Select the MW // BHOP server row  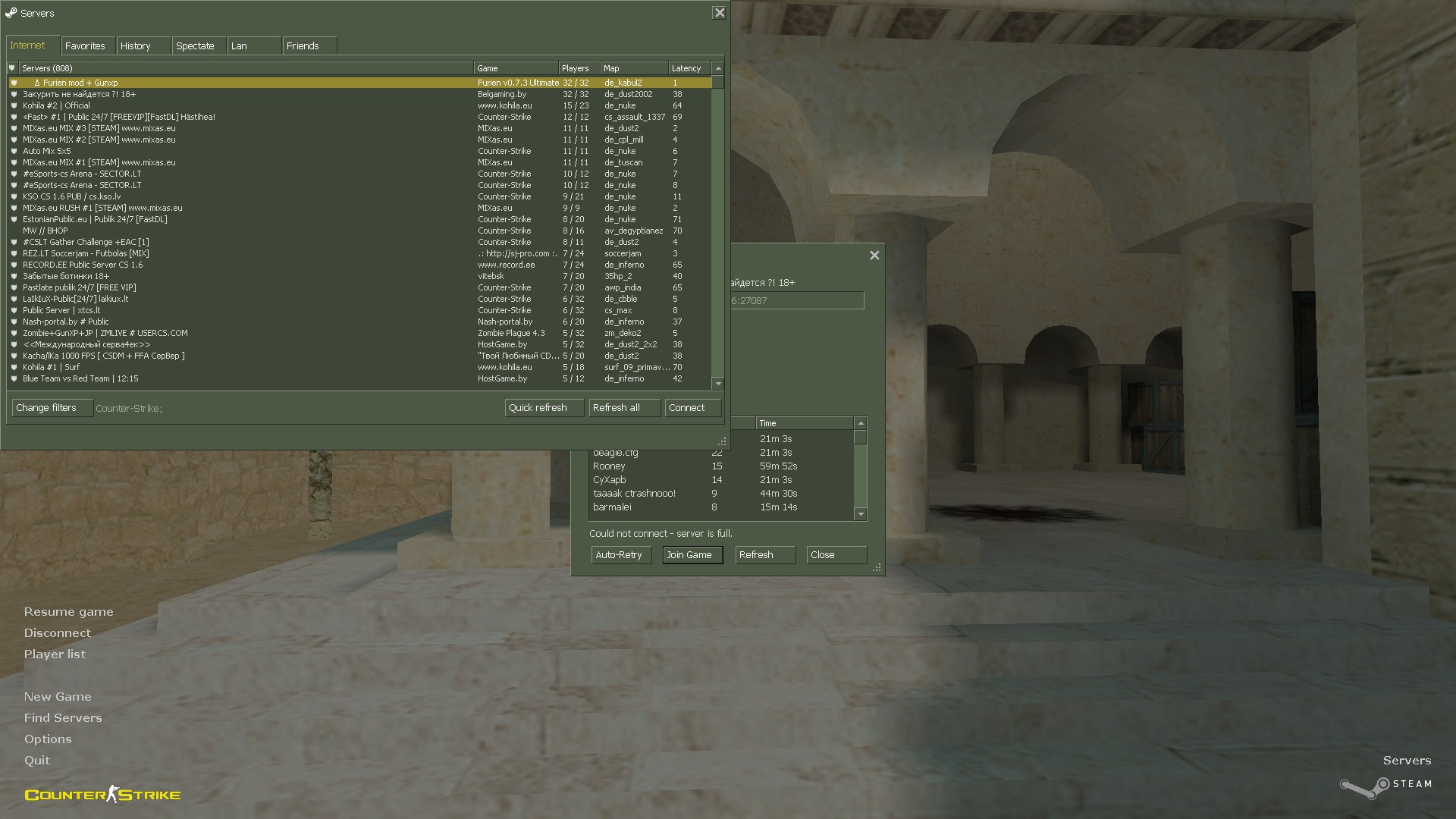[x=360, y=231]
